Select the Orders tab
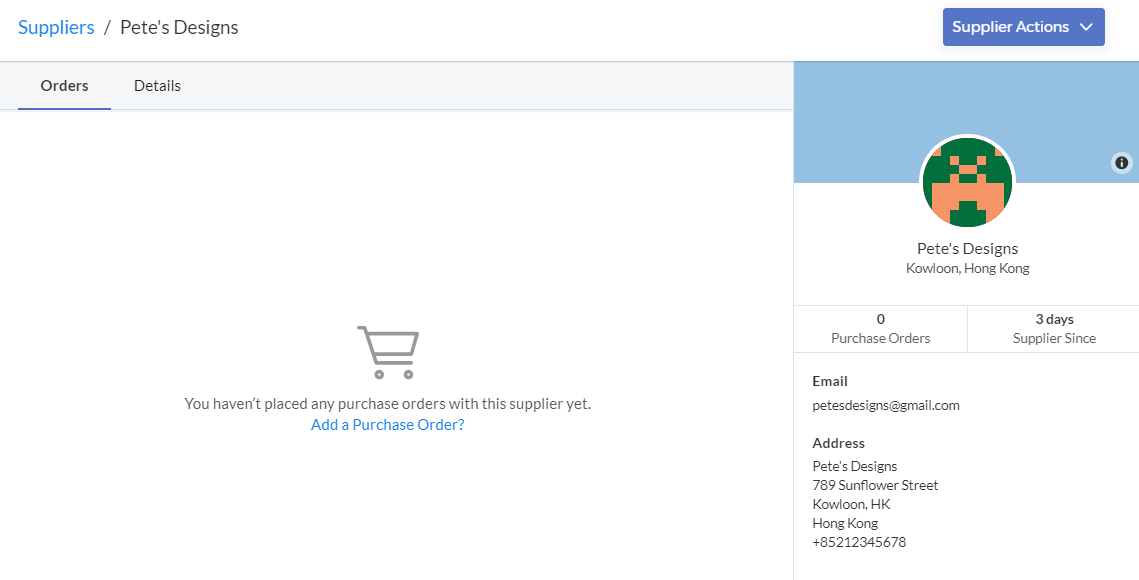The image size is (1139, 580). [x=65, y=86]
